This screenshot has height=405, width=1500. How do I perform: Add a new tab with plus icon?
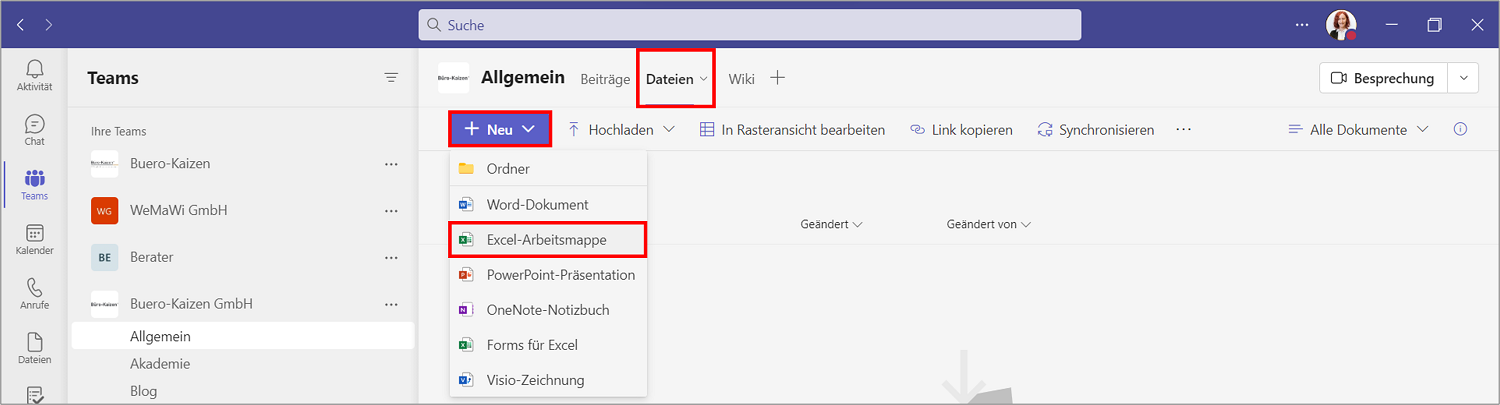pyautogui.click(x=777, y=78)
